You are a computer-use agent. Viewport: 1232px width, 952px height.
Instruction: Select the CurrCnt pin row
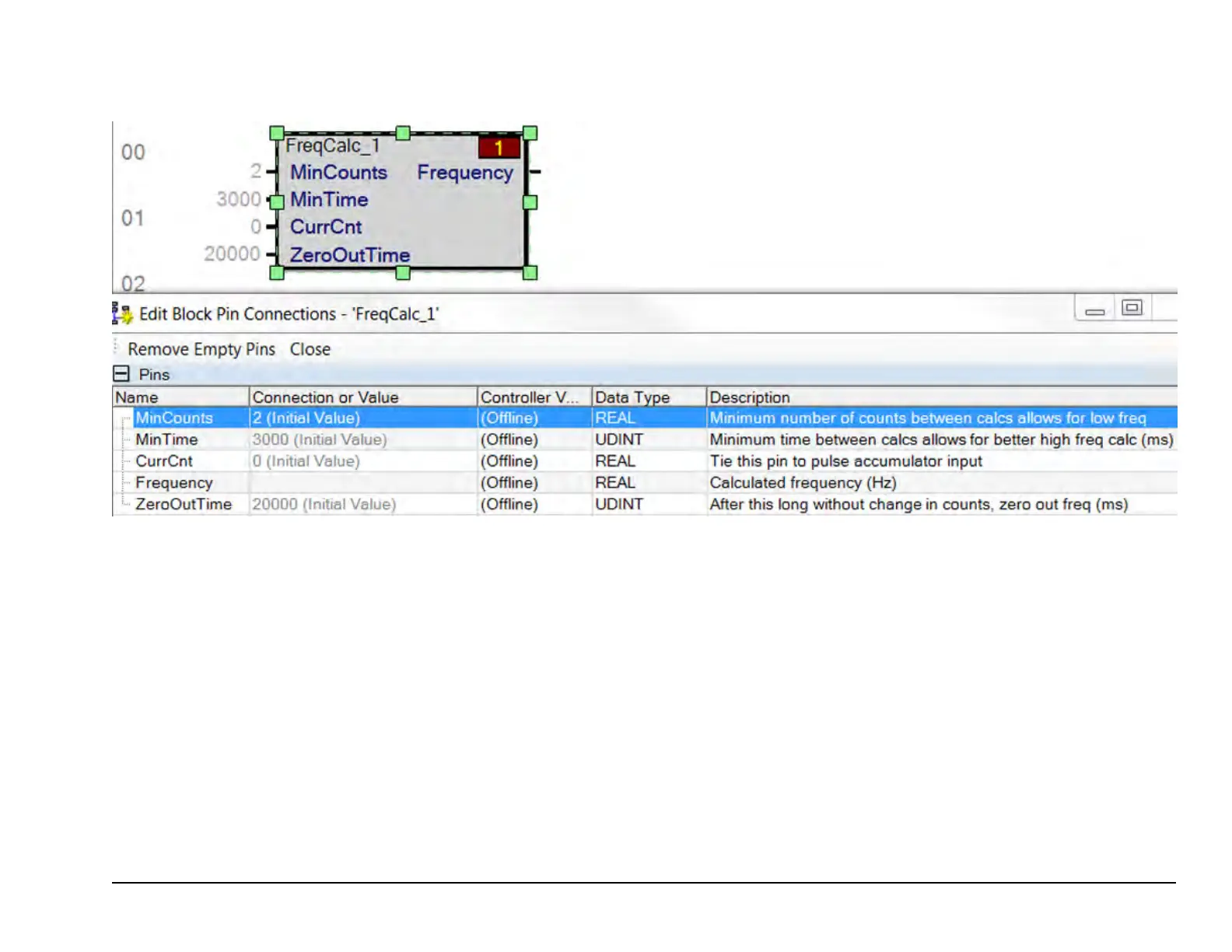tap(163, 461)
